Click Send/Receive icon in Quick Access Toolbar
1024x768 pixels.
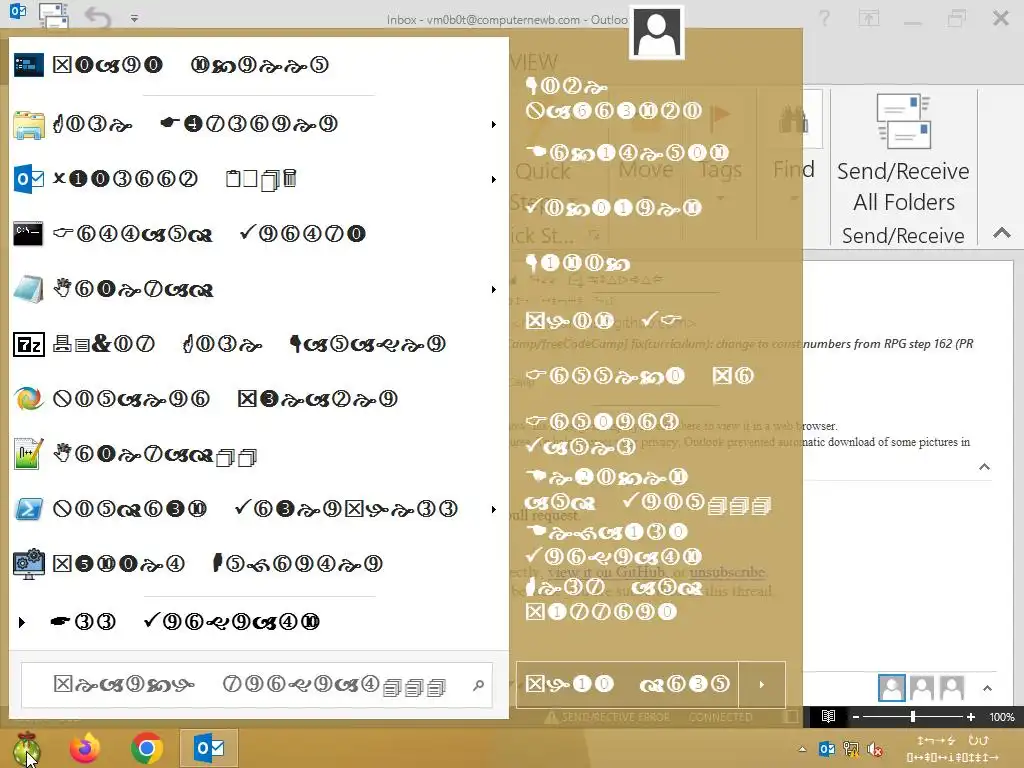tap(54, 16)
